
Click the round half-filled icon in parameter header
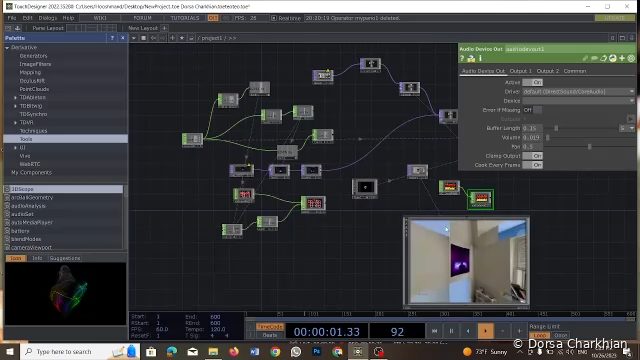[613, 59]
